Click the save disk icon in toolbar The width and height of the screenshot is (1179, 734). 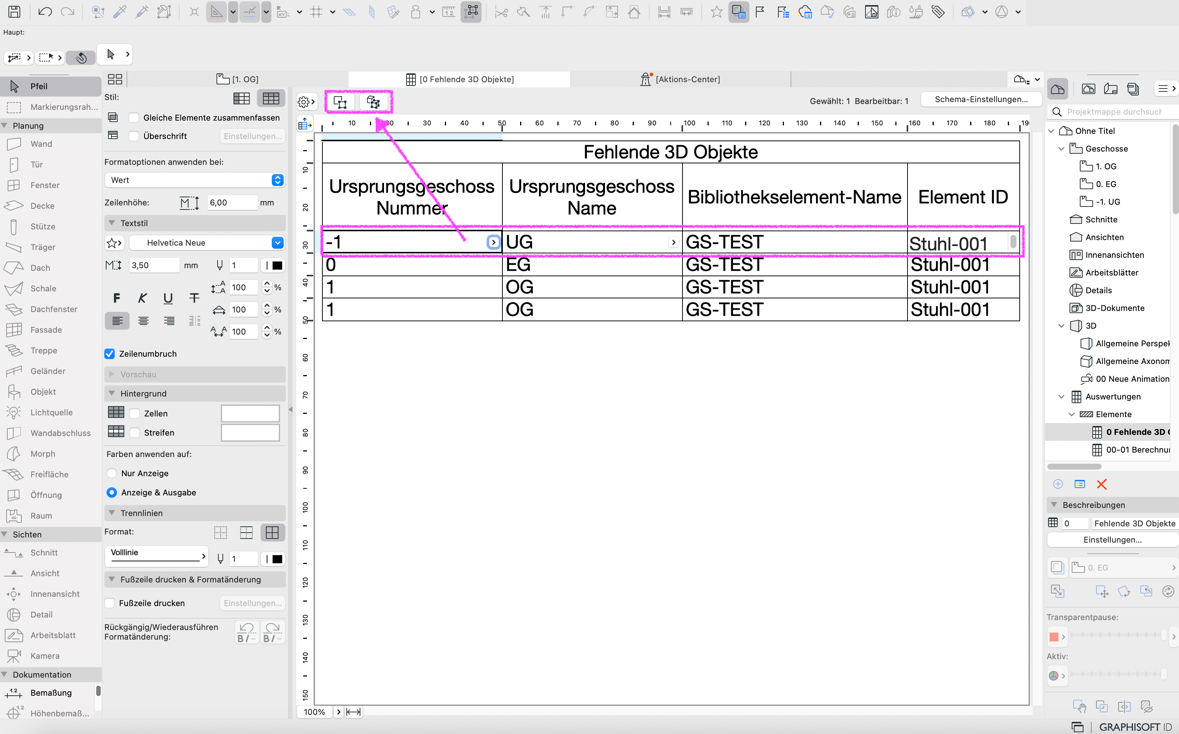coord(14,12)
